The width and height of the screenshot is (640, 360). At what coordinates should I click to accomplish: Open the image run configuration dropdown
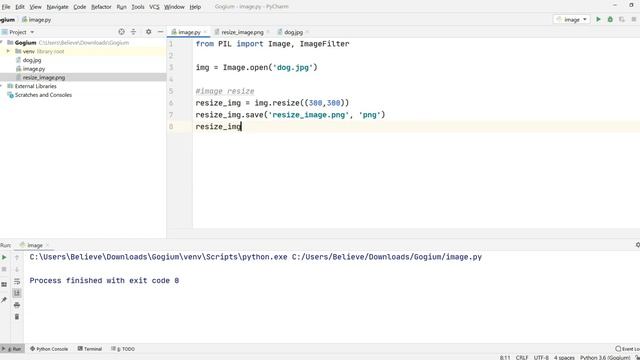tap(572, 19)
